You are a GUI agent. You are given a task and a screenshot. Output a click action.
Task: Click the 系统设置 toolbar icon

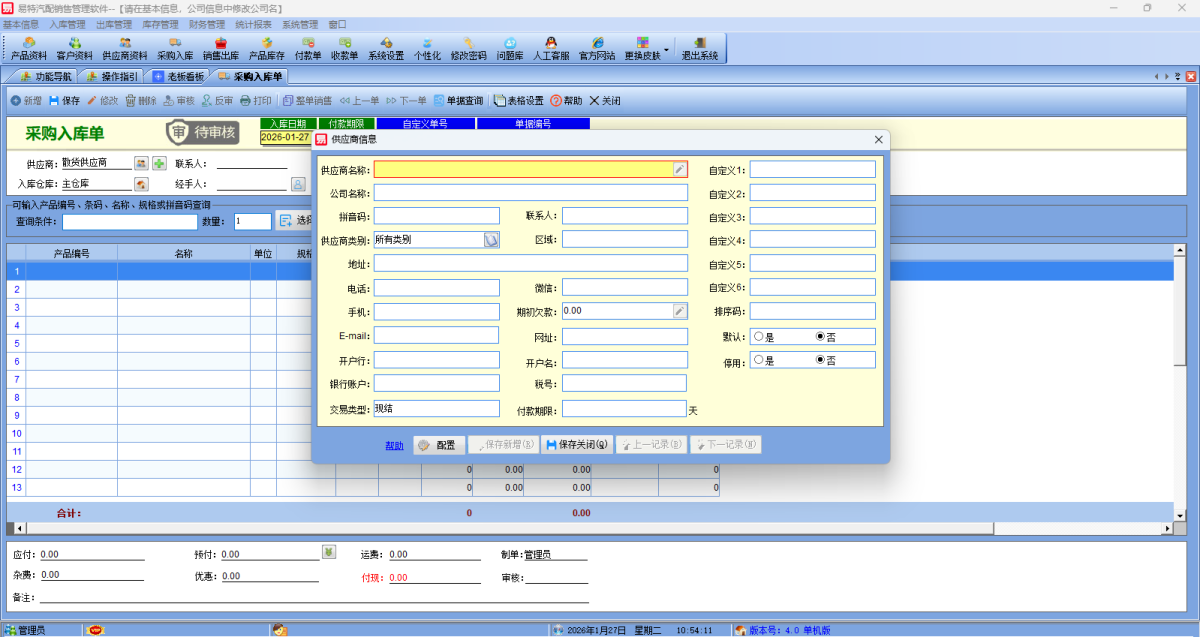pyautogui.click(x=386, y=48)
